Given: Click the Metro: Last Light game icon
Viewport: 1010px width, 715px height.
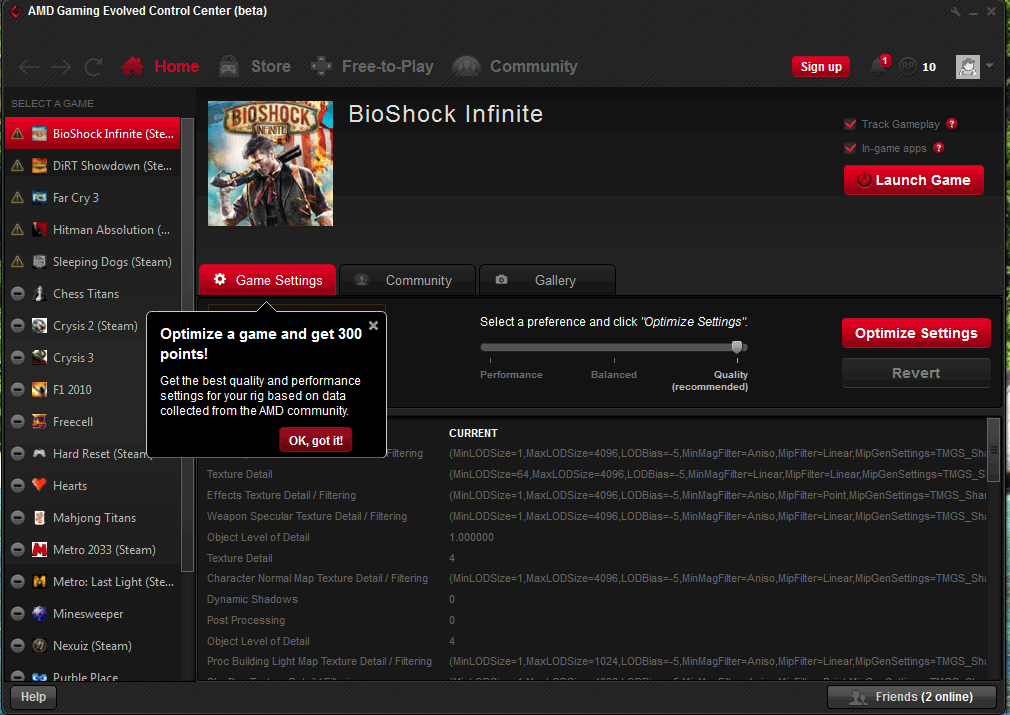Looking at the screenshot, I should pos(39,582).
